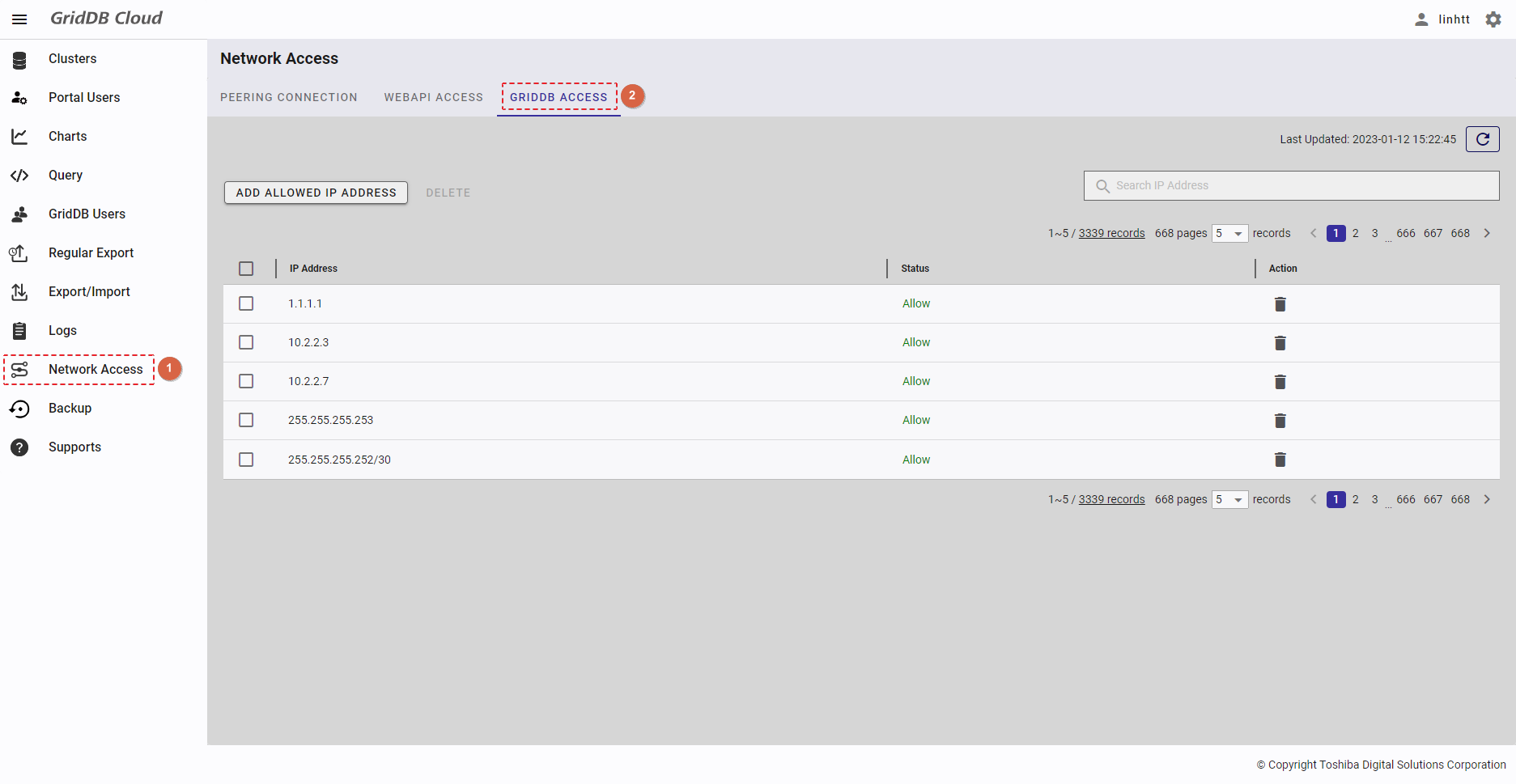Remove 255.255.255.252/30 using trash icon
The height and width of the screenshot is (784, 1516).
(1280, 460)
